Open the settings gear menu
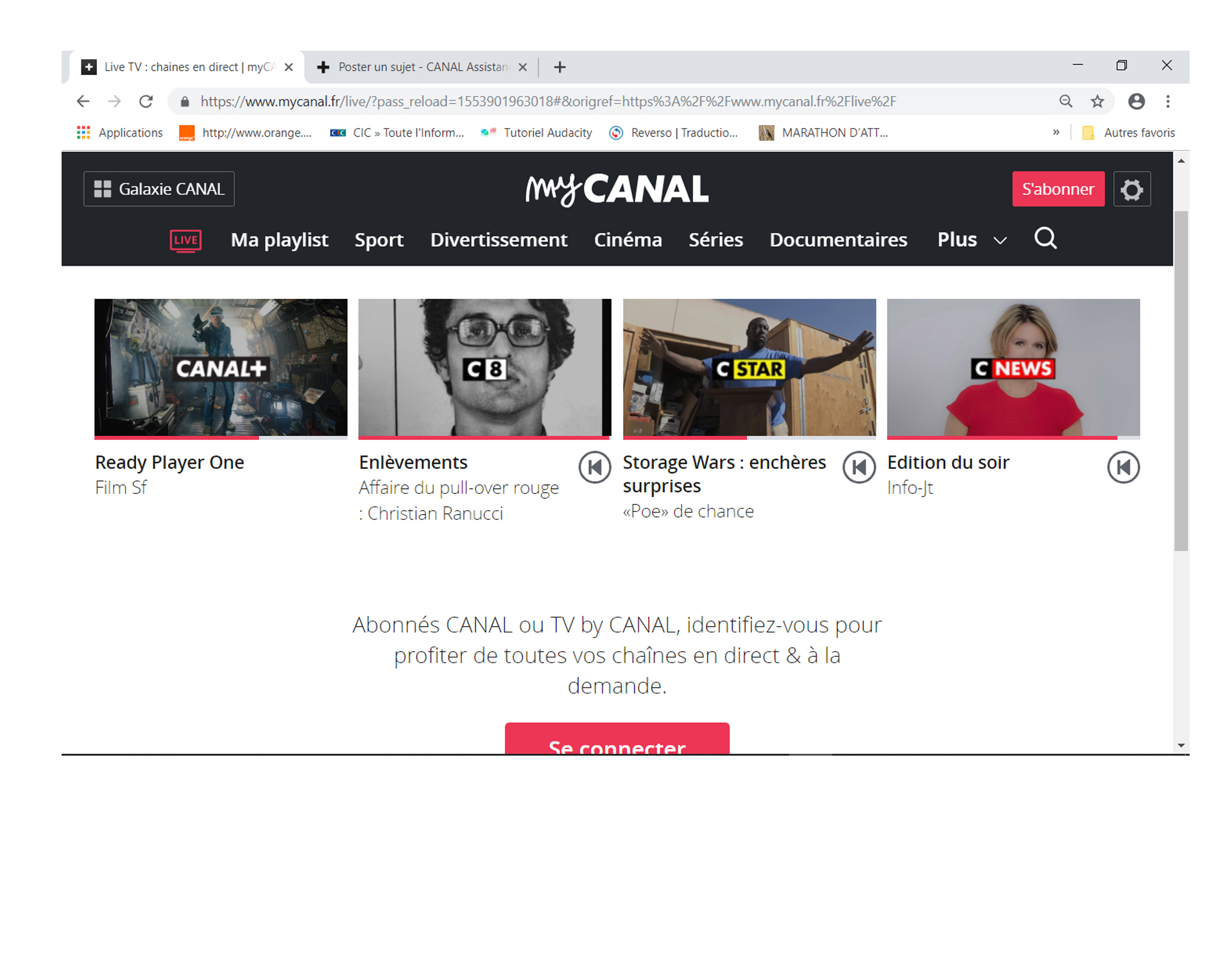The height and width of the screenshot is (975, 1232). pyautogui.click(x=1132, y=189)
